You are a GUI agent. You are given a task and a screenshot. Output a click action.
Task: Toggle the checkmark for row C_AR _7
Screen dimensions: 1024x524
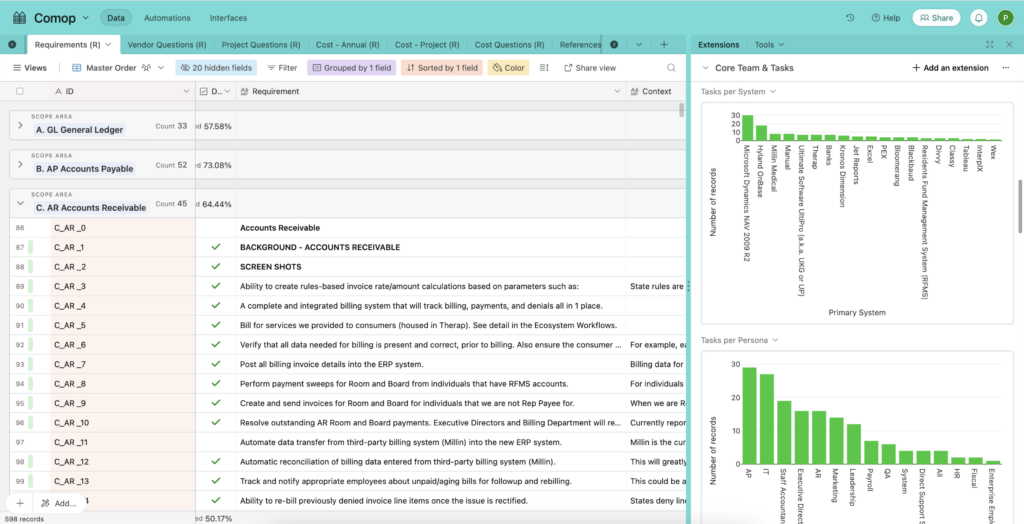pos(216,364)
